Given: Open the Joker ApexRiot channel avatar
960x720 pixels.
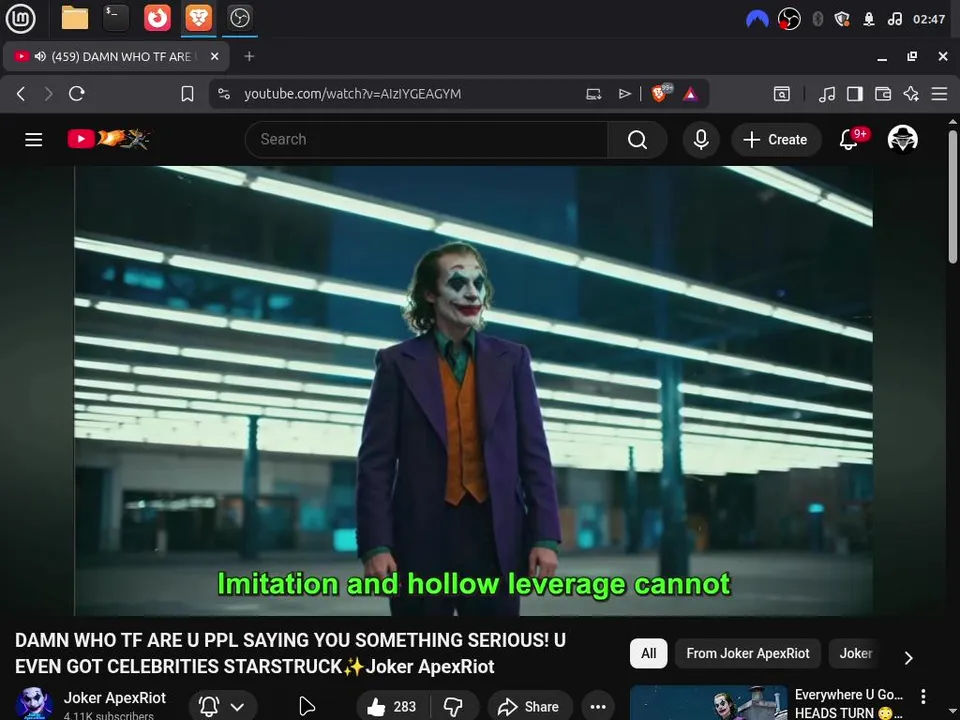Looking at the screenshot, I should [34, 703].
